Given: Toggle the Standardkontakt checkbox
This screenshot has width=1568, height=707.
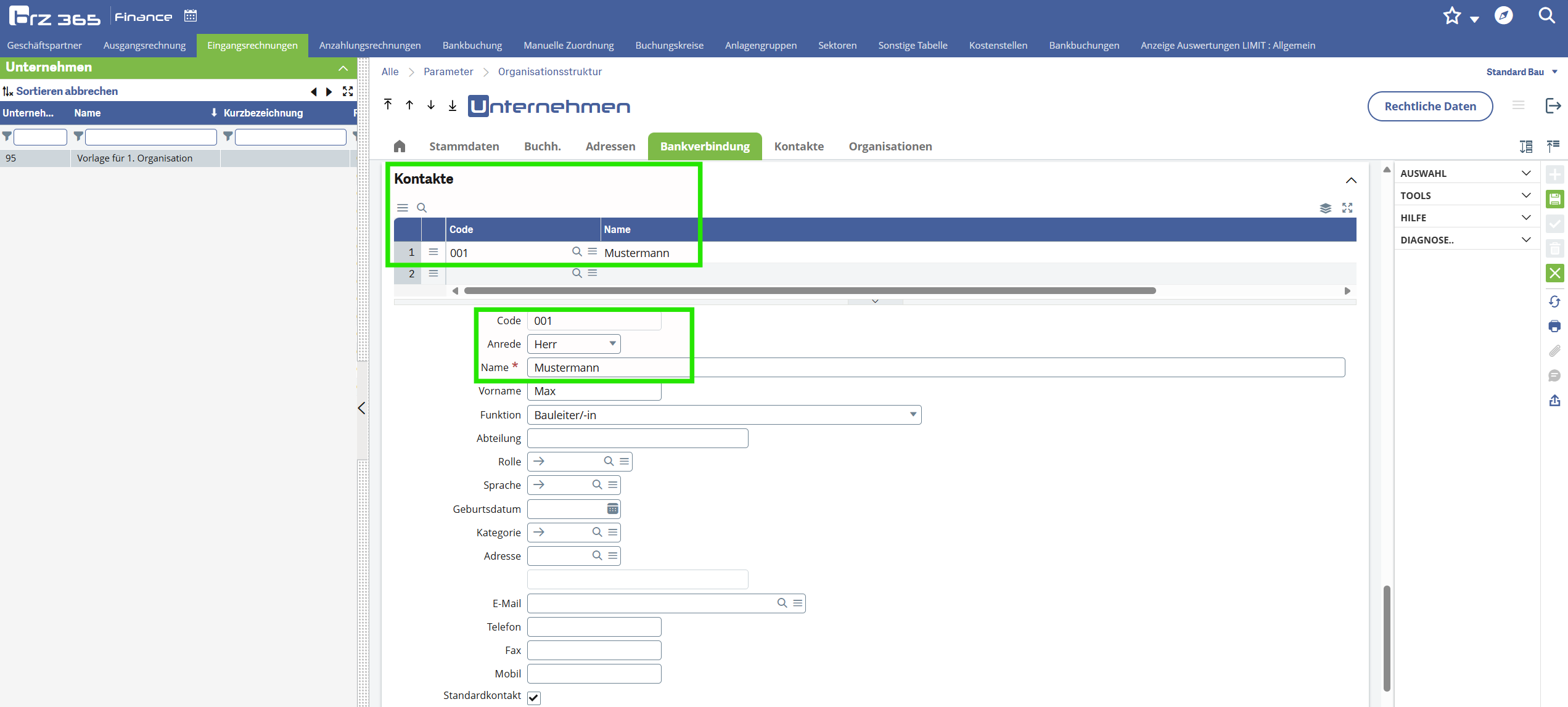Looking at the screenshot, I should 534,697.
